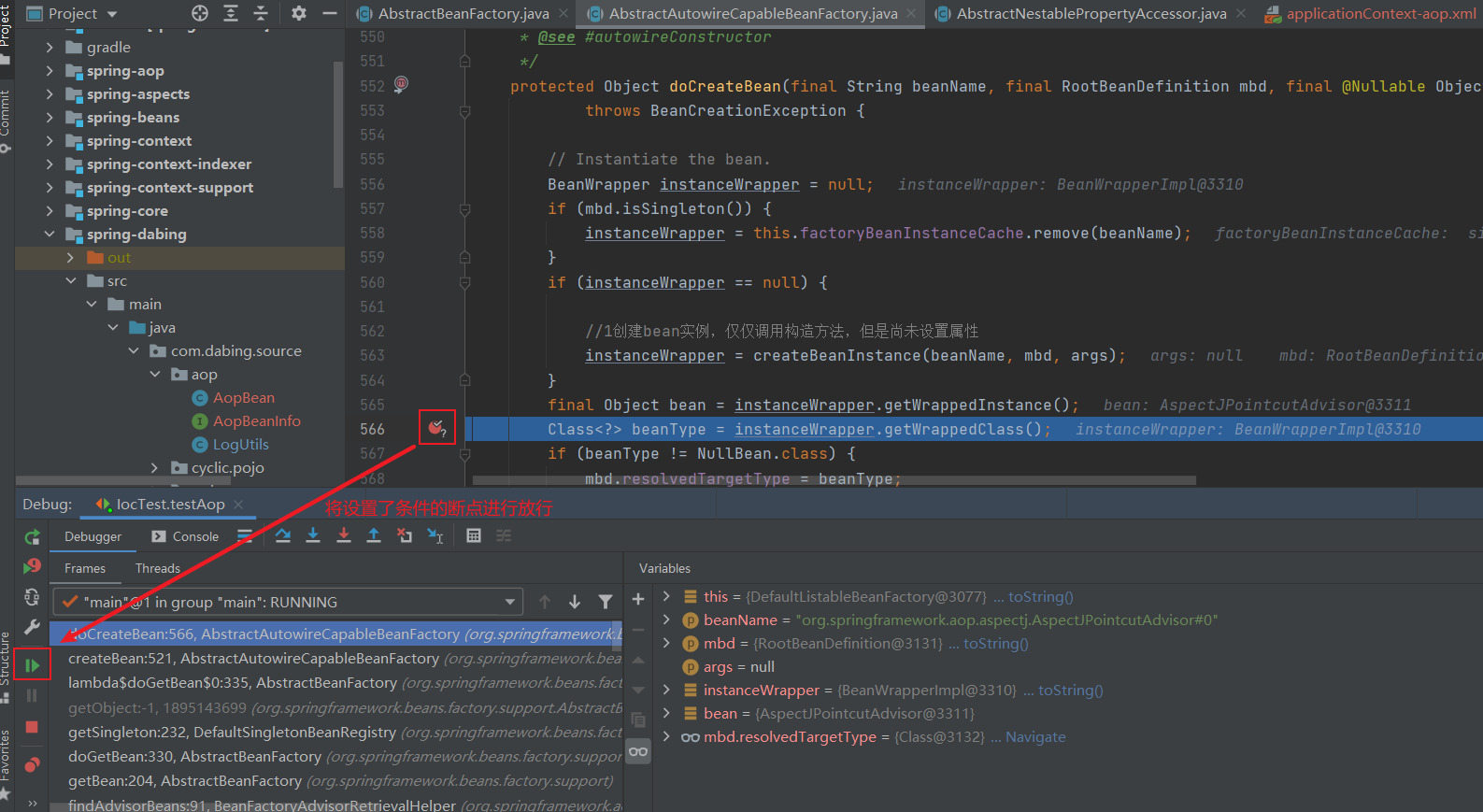Click the conditional breakpoint at line 566
This screenshot has height=812, width=1483.
[x=436, y=428]
